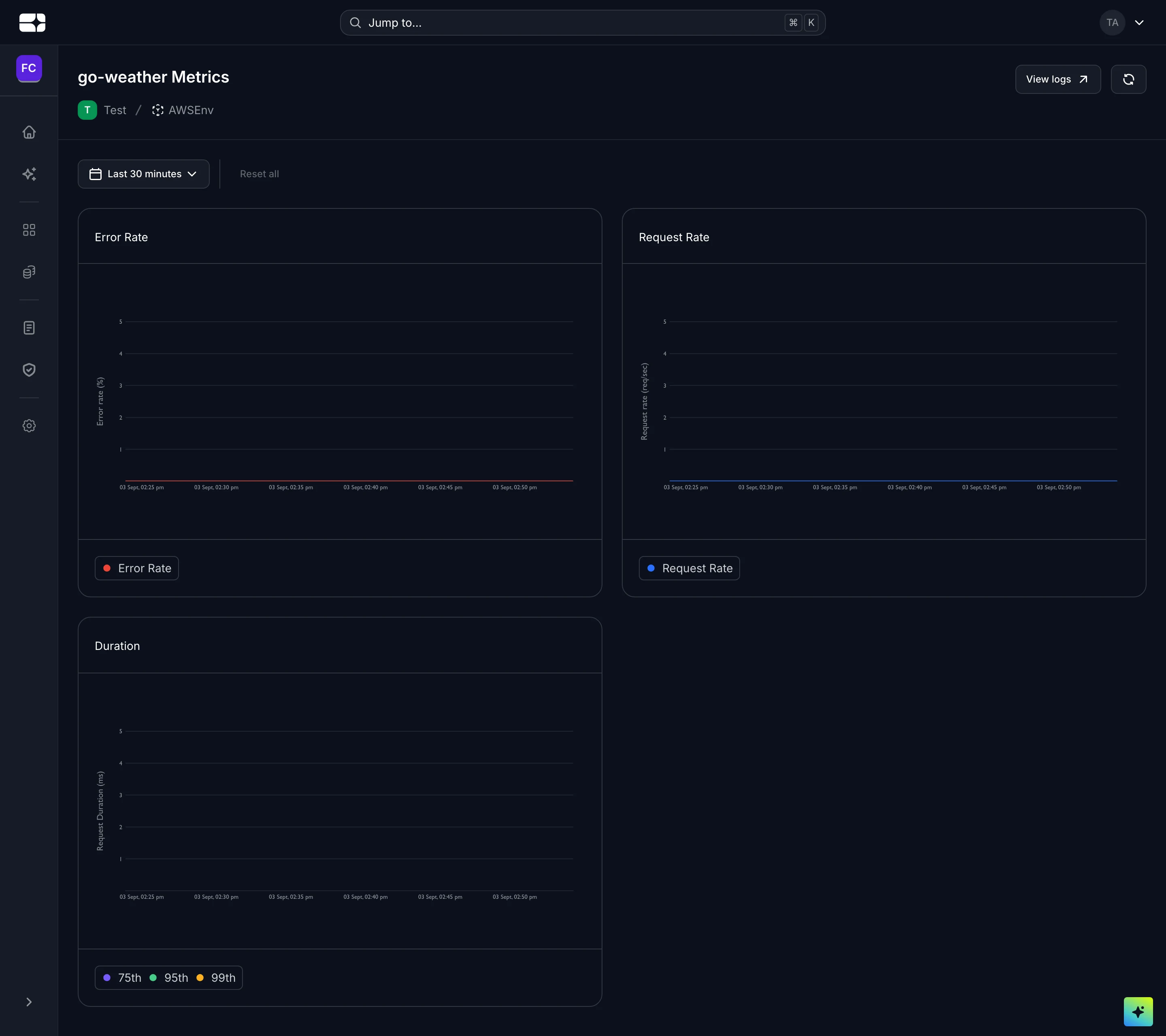Open the grid apps sidebar icon

(29, 230)
